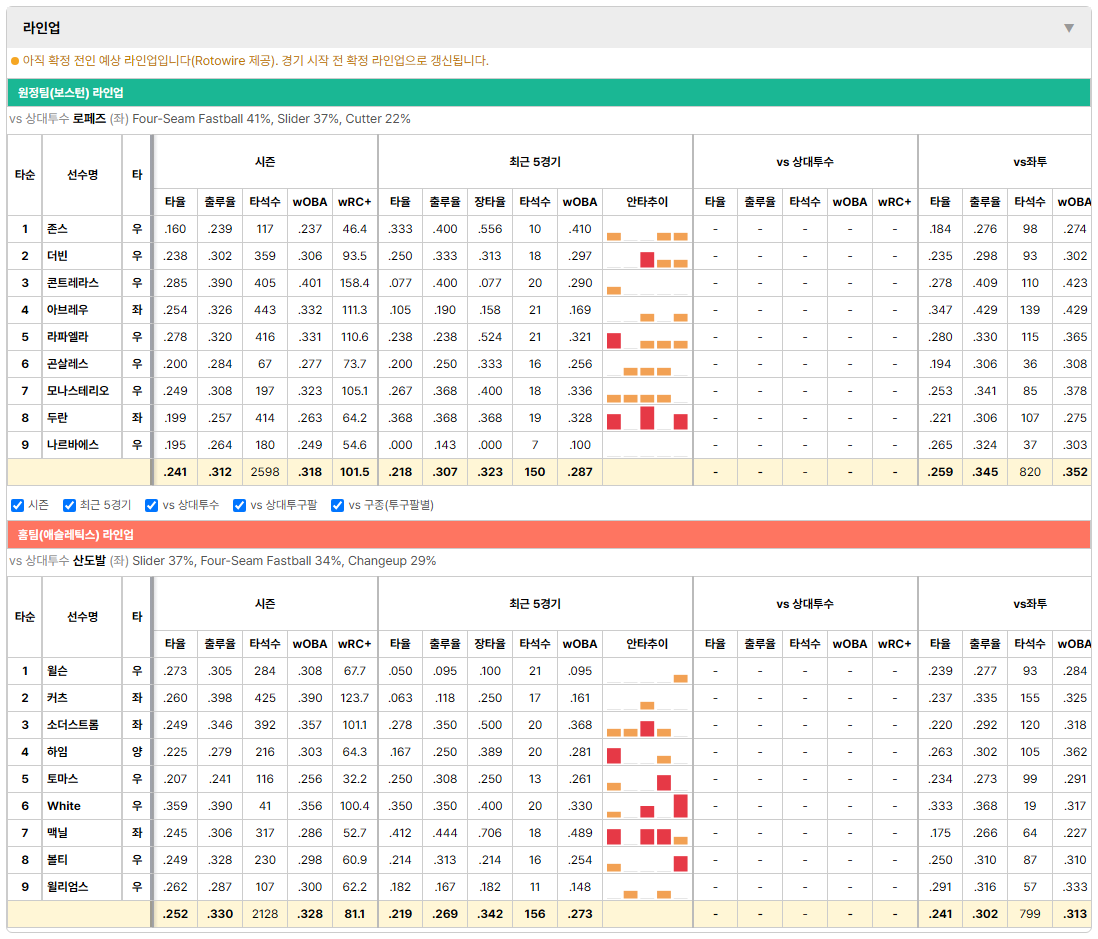Toggle the vs 상대투수 checkbox

click(151, 506)
